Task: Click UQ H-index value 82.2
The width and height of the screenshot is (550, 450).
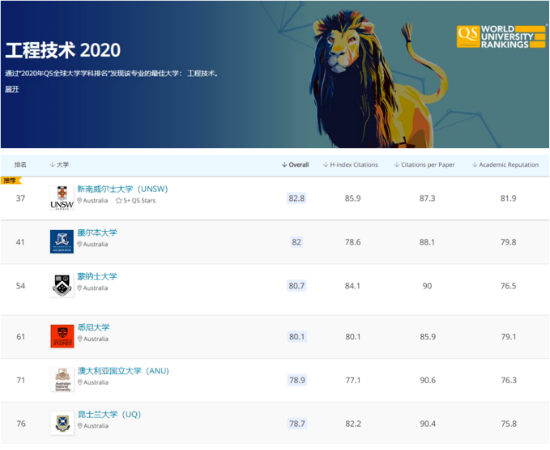Action: 353,424
